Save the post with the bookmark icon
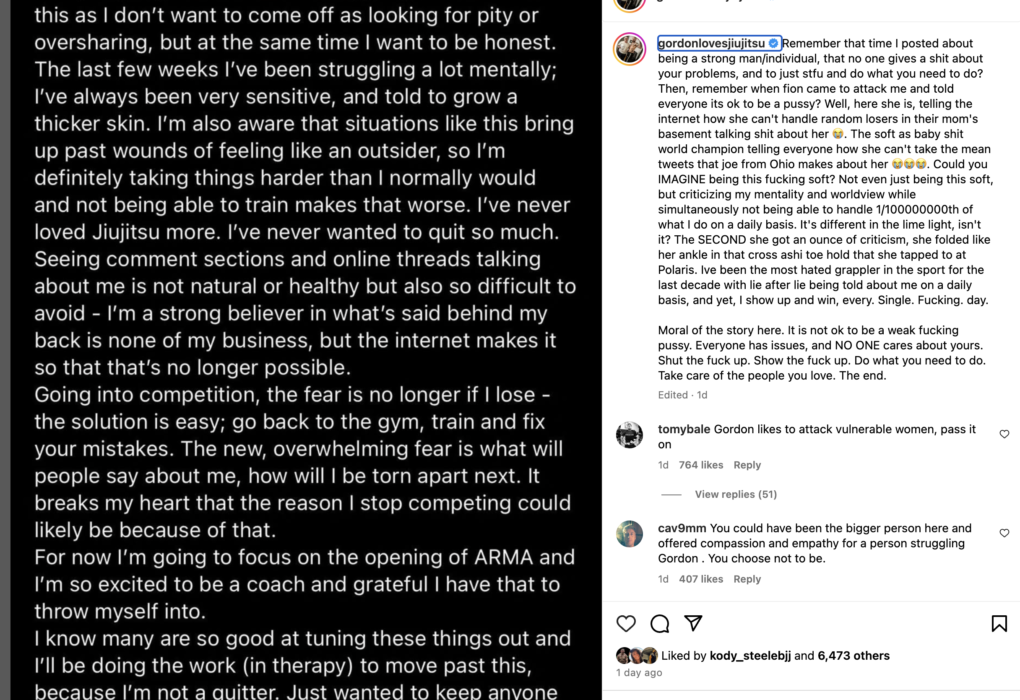Viewport: 1020px width, 700px height. point(998,624)
